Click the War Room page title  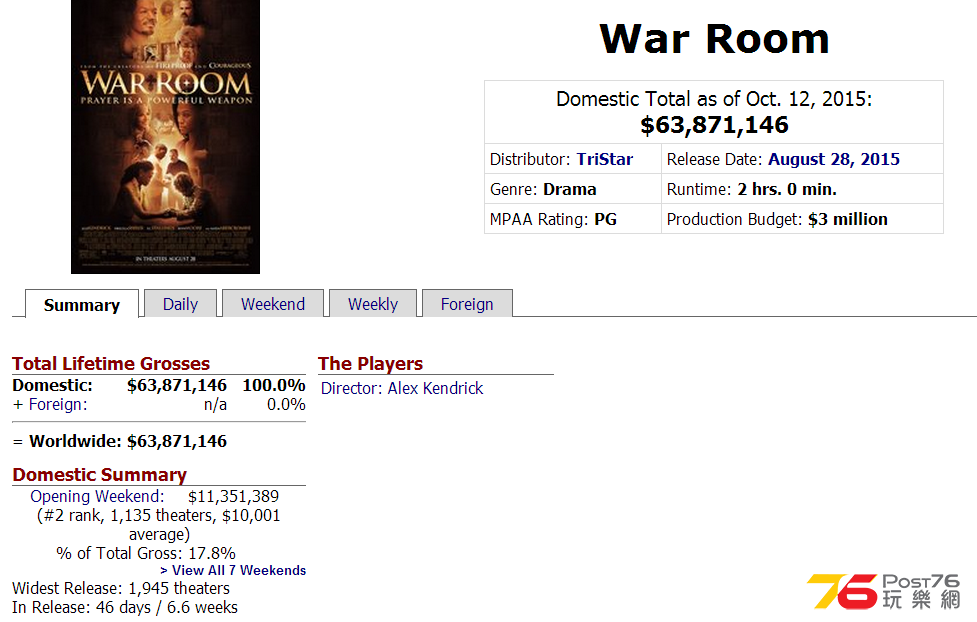click(714, 39)
